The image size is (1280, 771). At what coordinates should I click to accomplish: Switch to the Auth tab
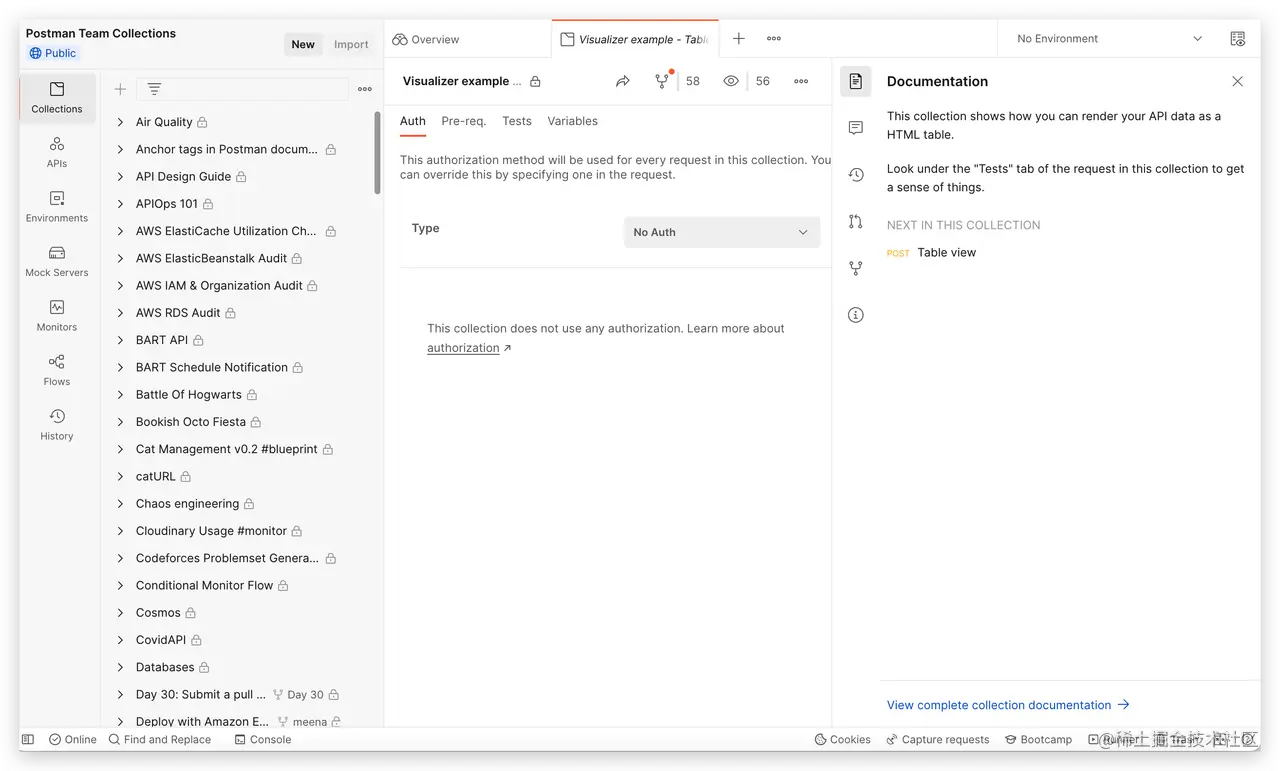pos(413,121)
